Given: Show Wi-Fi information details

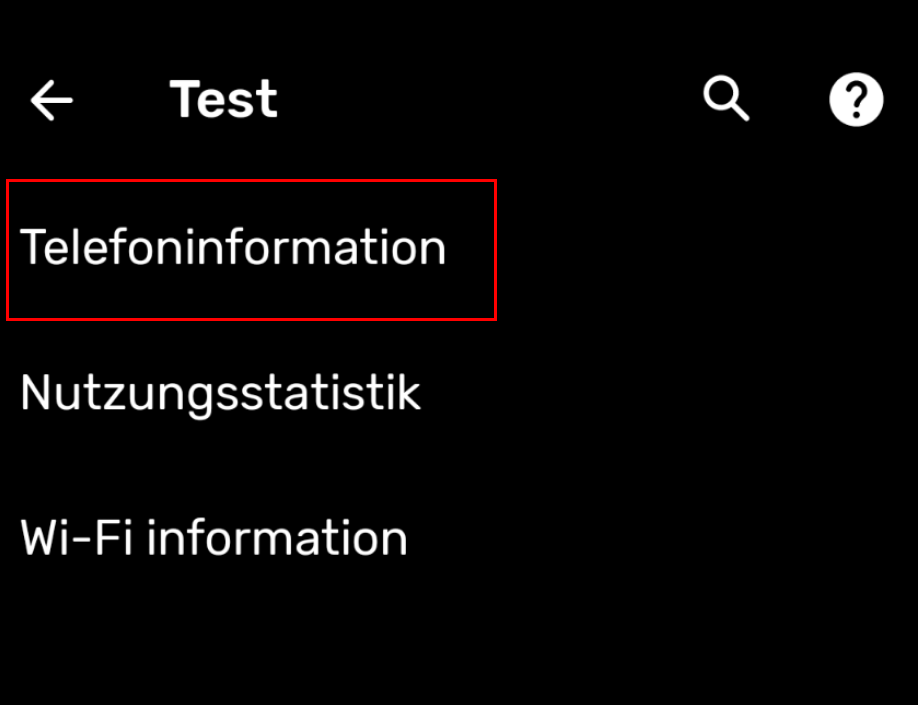Looking at the screenshot, I should click(459, 538).
